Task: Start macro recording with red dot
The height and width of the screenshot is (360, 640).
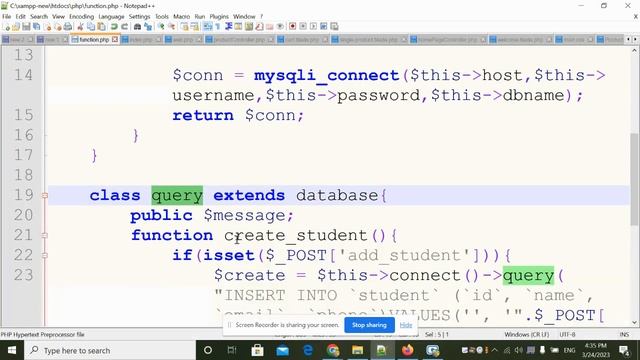Action: tap(292, 27)
